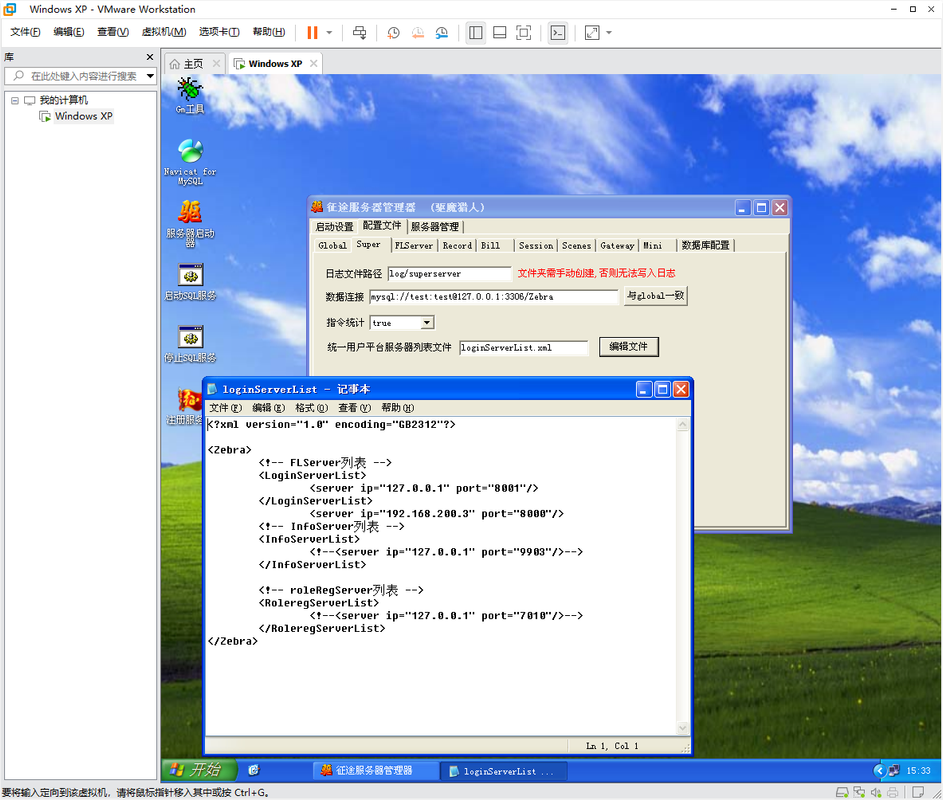Open the 查看(V) menu in VMware
This screenshot has height=800, width=943.
tap(112, 32)
